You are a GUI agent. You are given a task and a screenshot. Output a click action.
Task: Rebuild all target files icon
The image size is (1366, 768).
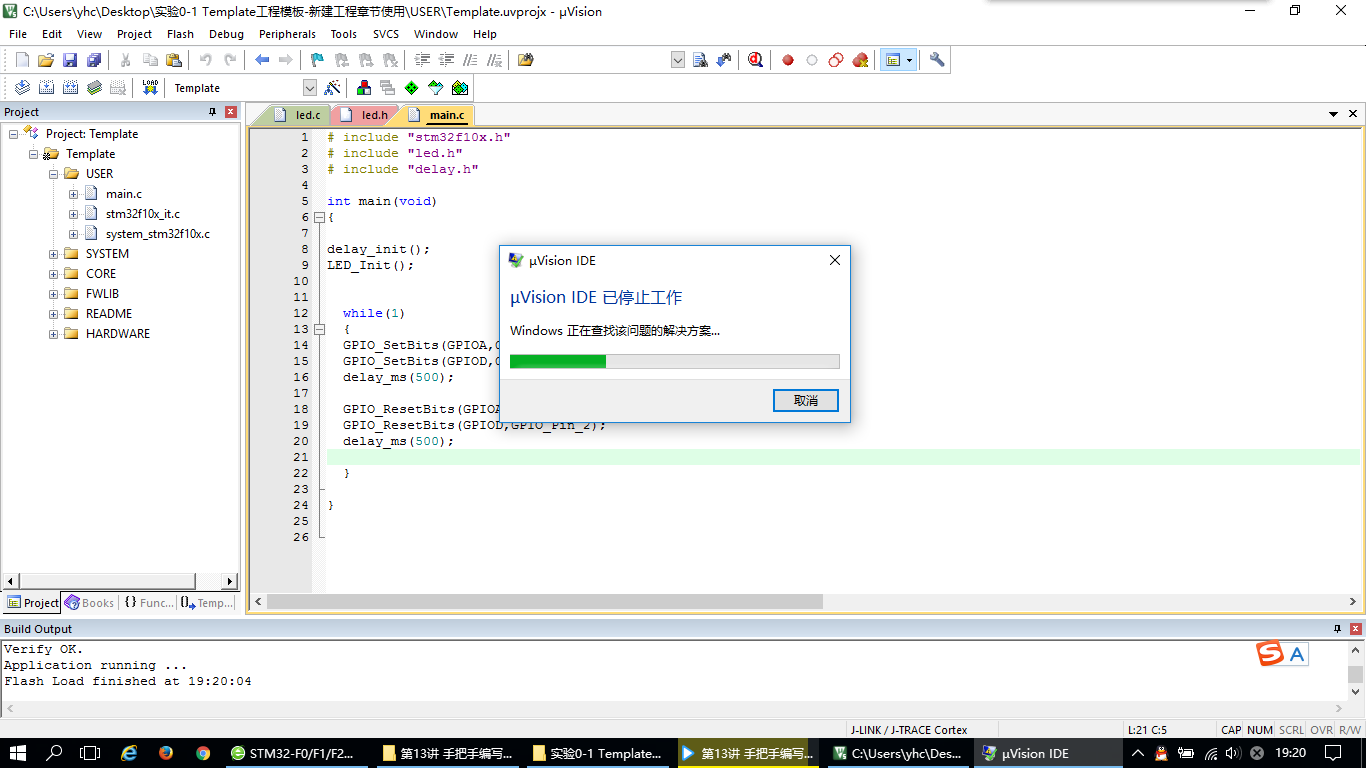[x=70, y=88]
